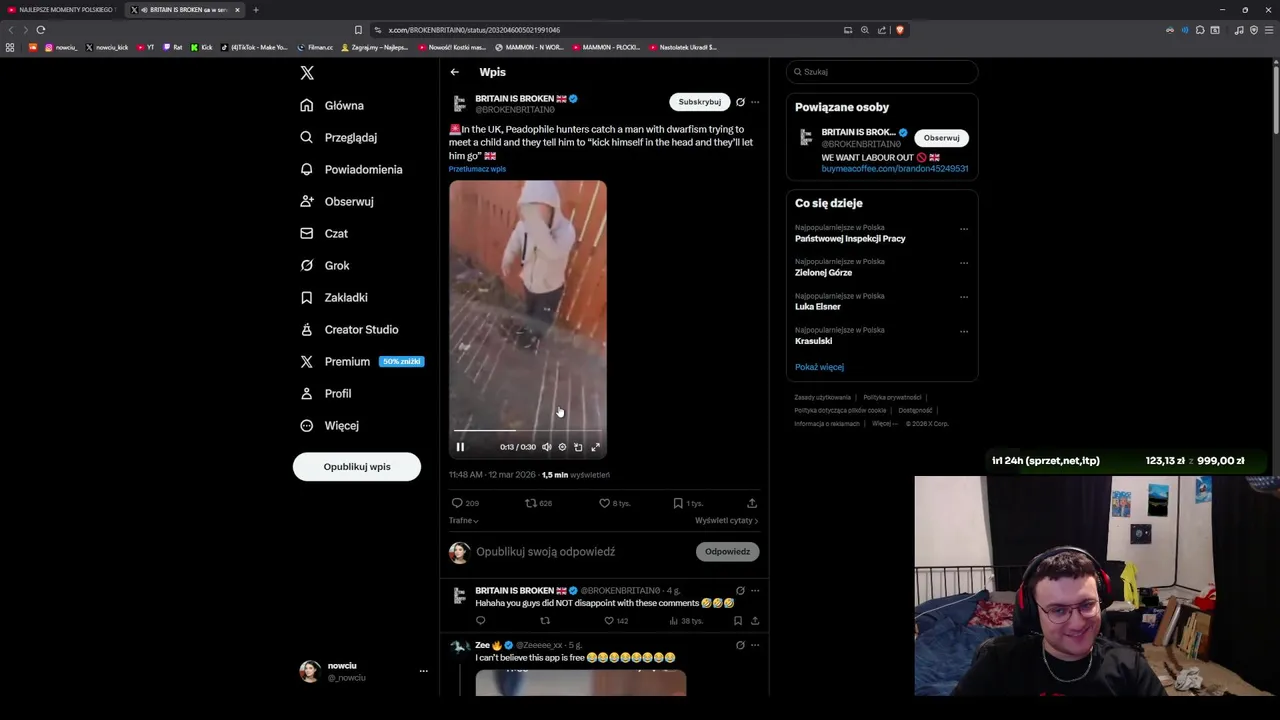Click Wyświetl cytaty link
Viewport: 1280px width, 720px height.
pyautogui.click(x=727, y=521)
